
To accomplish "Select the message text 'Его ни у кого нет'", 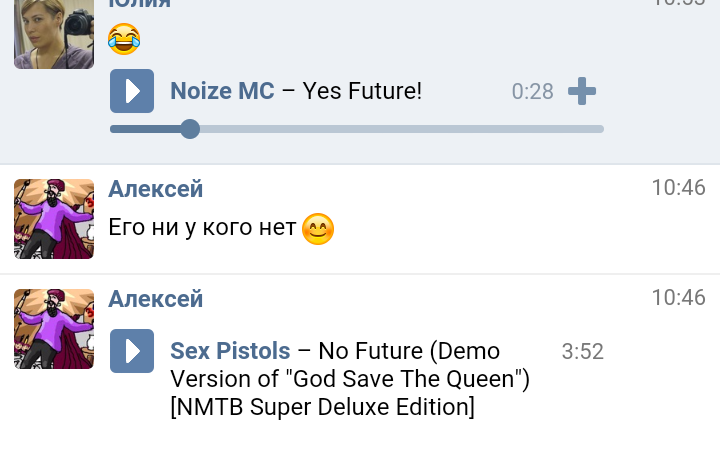I will pos(202,229).
